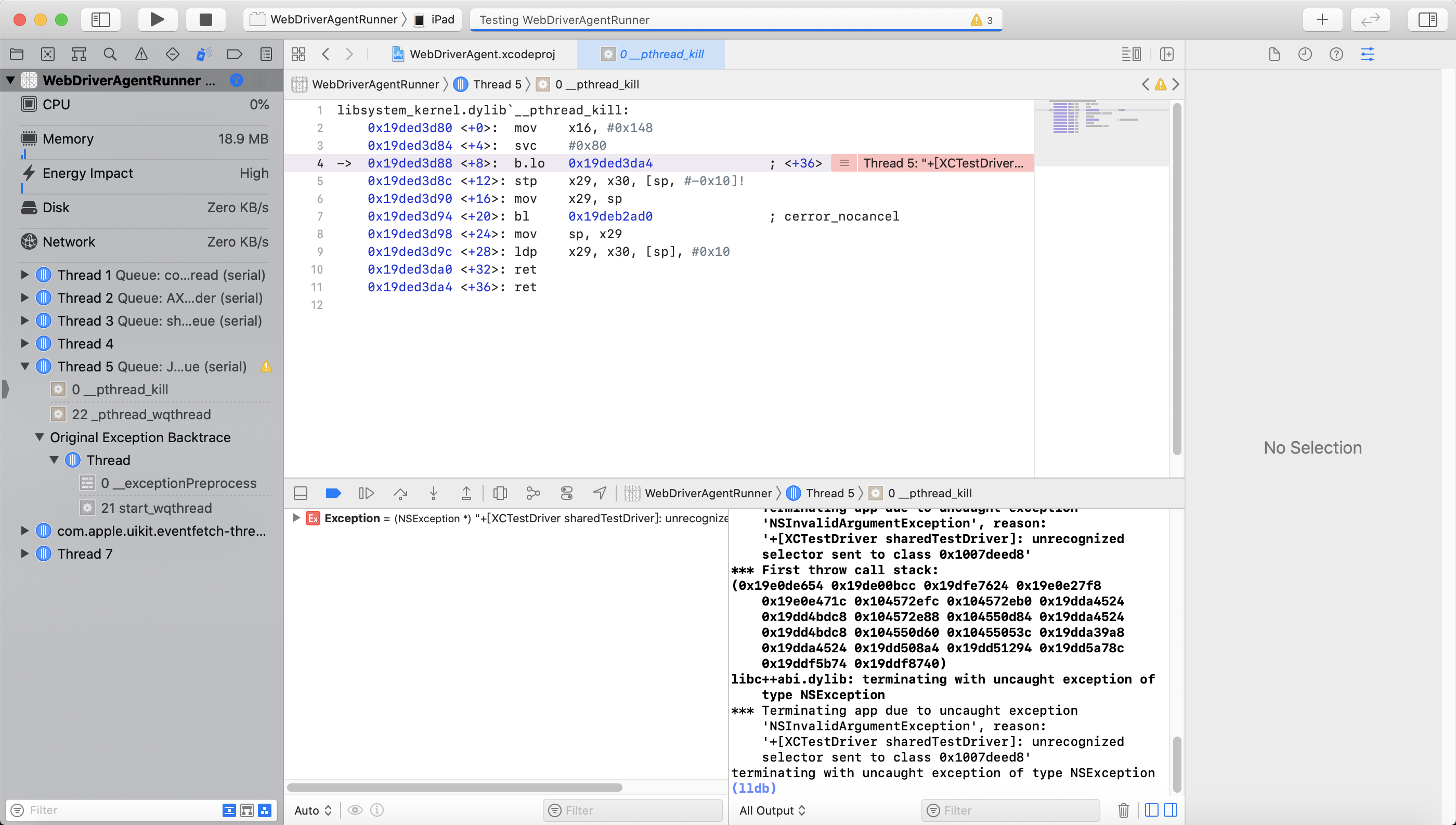The width and height of the screenshot is (1456, 825).
Task: Click the Run (play) button
Action: pyautogui.click(x=158, y=20)
